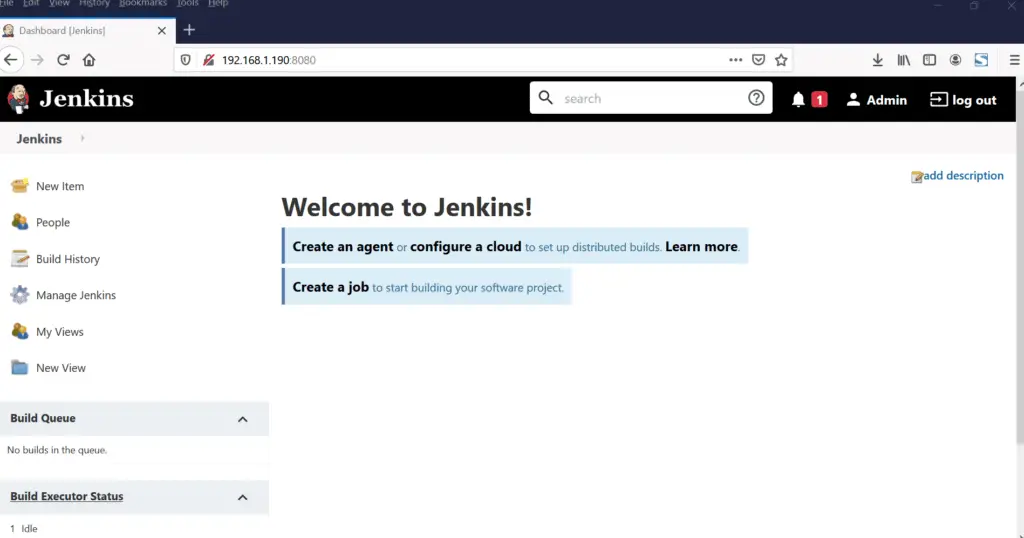
Task: Open the People icon in sidebar
Action: click(x=19, y=222)
